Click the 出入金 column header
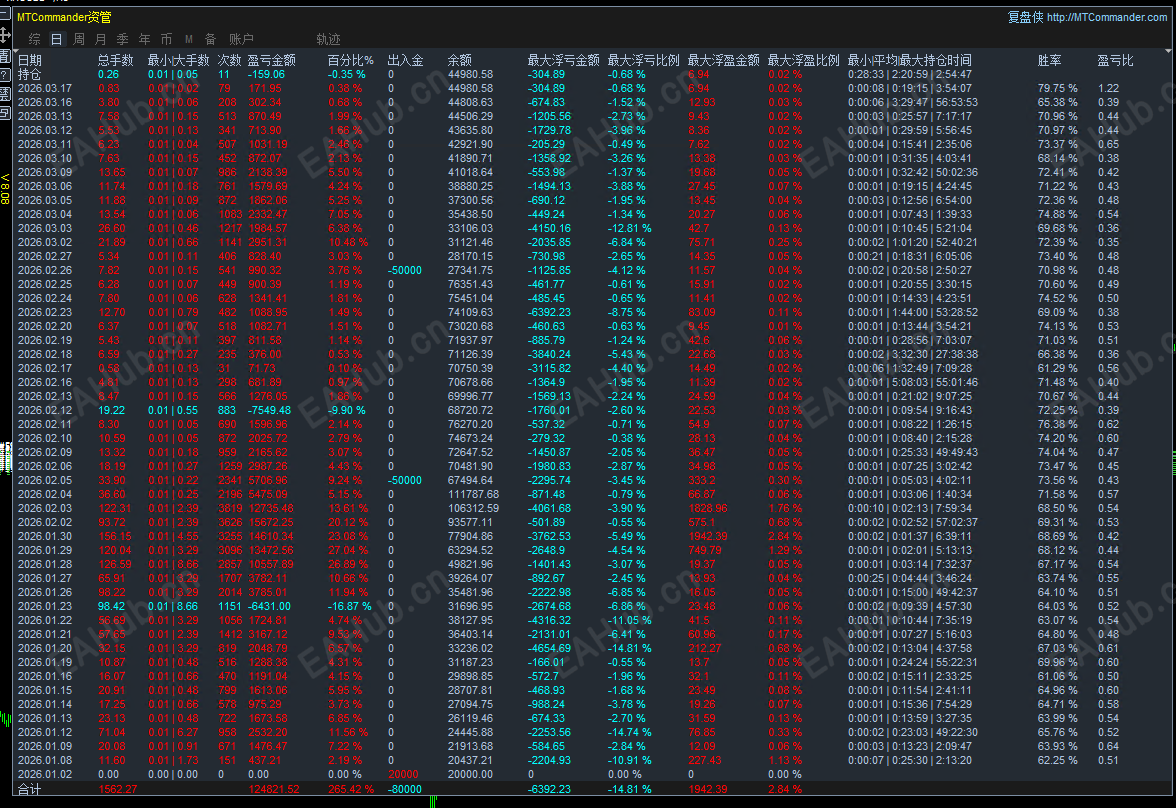This screenshot has width=1176, height=808. coord(405,60)
